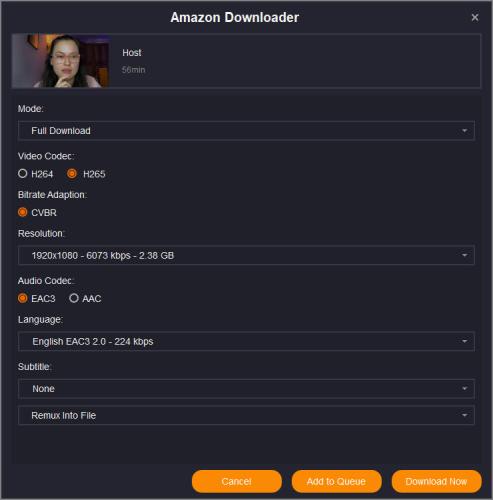Click the dropdown arrow in the Mode field

pyautogui.click(x=464, y=131)
